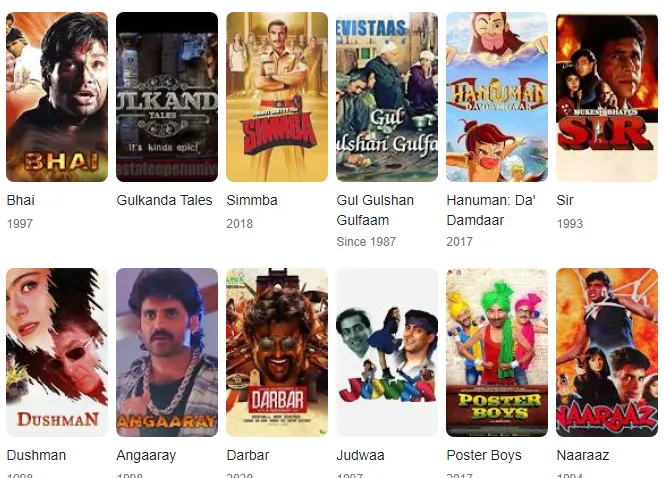Viewport: 664px width, 478px height.
Task: Open the Darbar movie poster
Action: 277,352
